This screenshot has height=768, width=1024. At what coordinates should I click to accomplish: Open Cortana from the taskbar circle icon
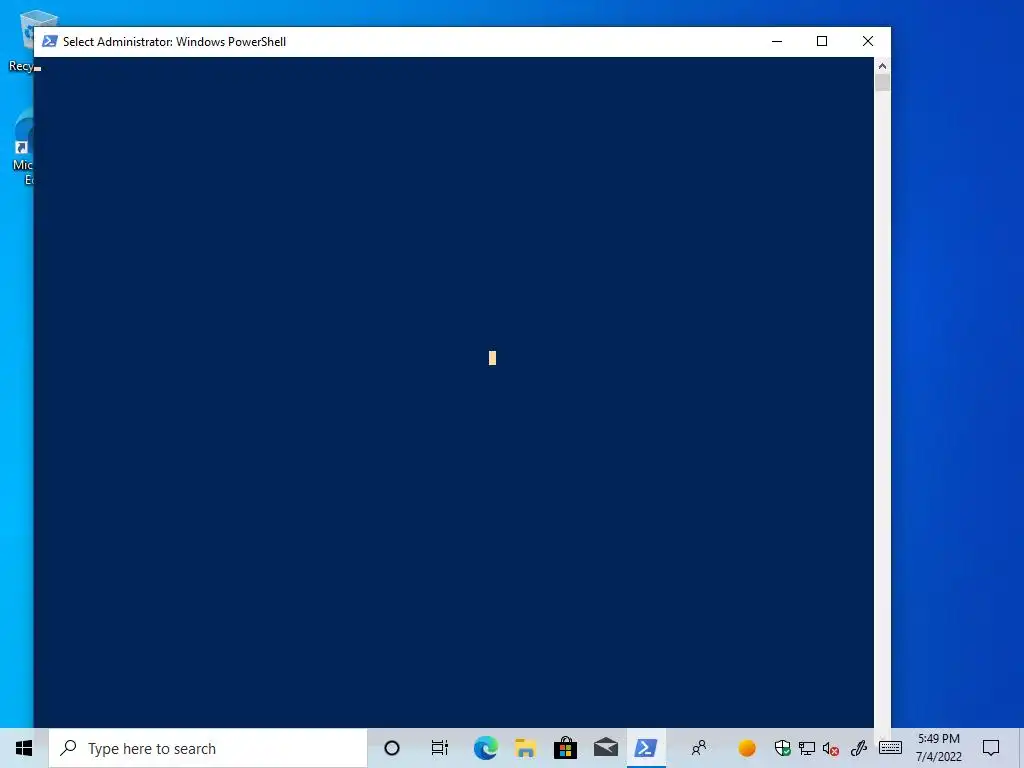click(392, 748)
